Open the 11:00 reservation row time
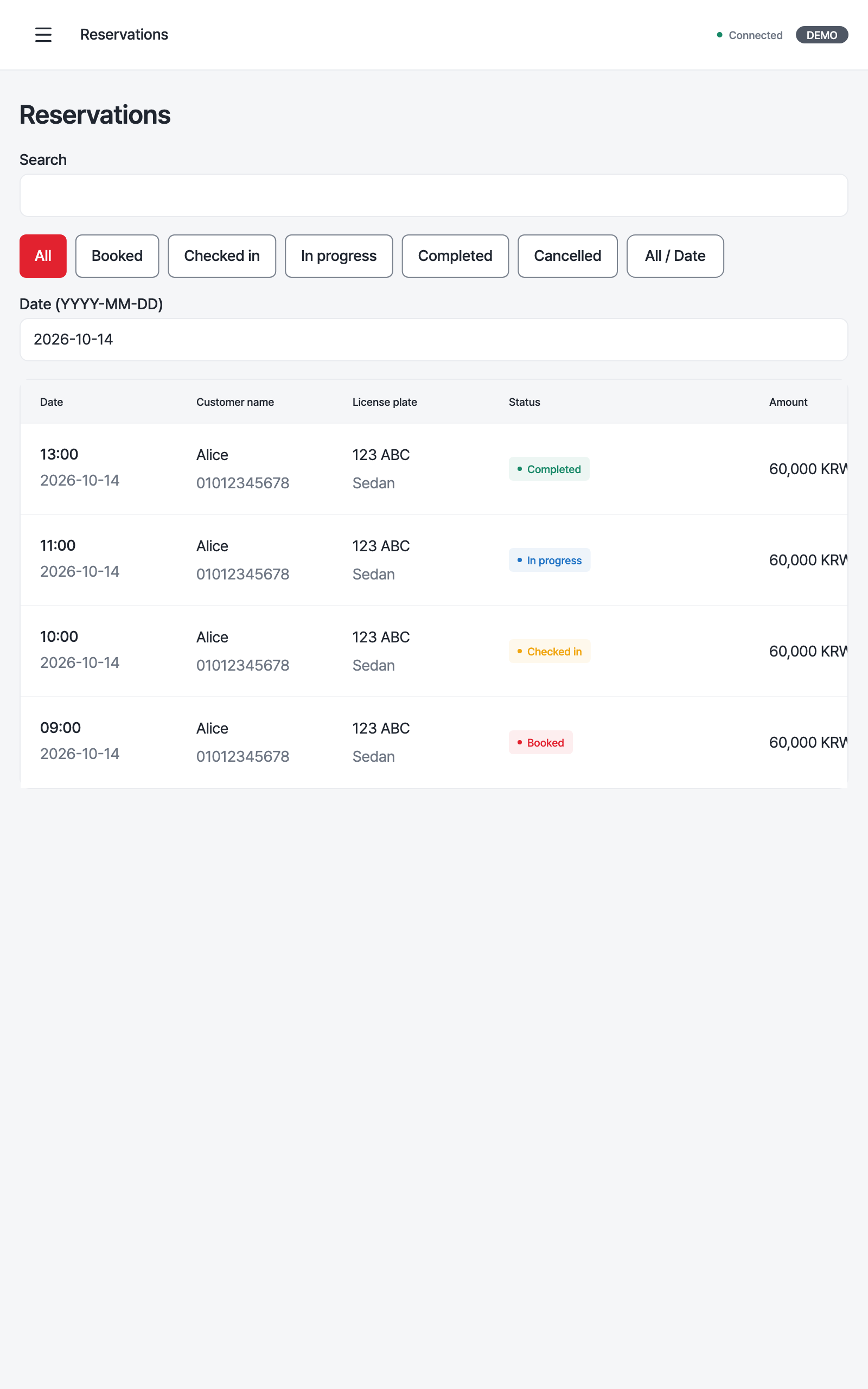The image size is (868, 1389). pos(58,546)
